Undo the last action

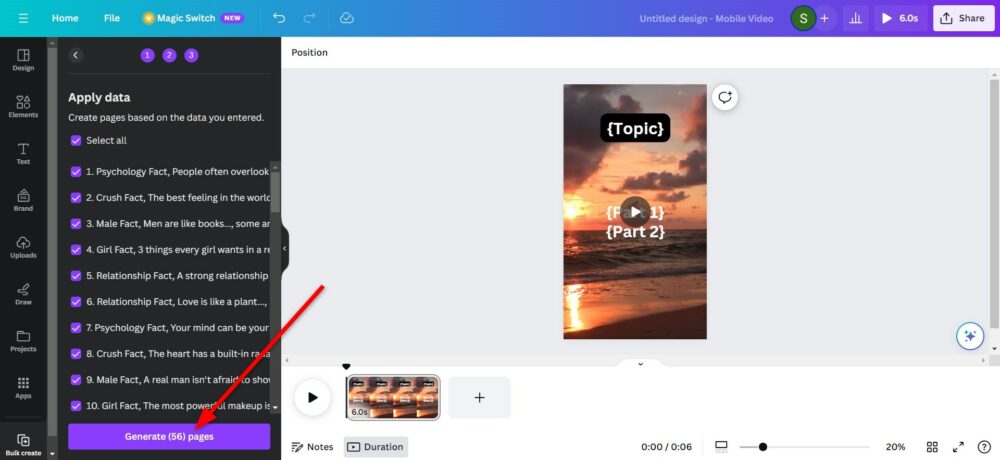pyautogui.click(x=279, y=18)
